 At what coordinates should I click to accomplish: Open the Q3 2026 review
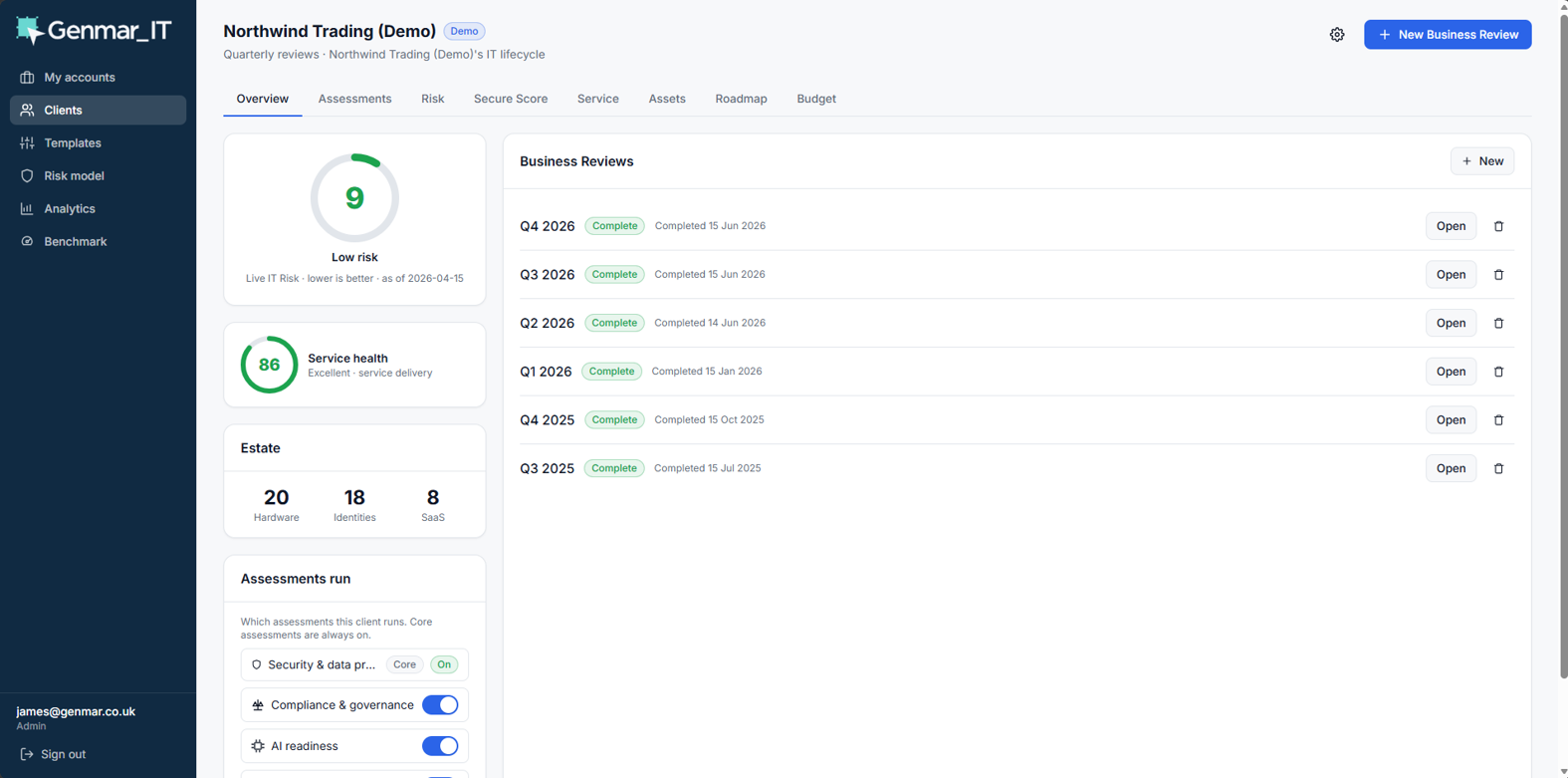coord(1451,275)
